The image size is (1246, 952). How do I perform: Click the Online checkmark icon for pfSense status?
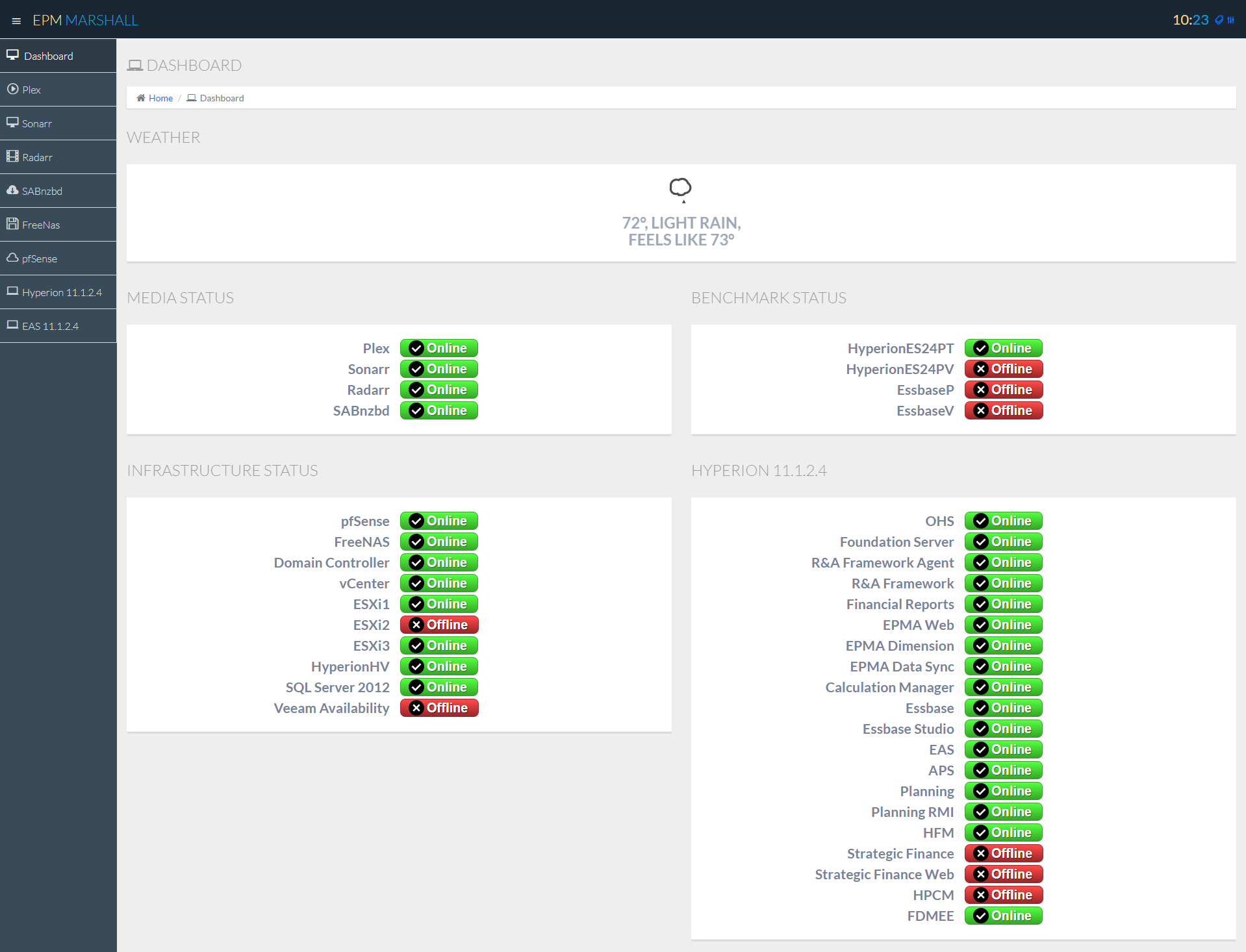(x=416, y=521)
